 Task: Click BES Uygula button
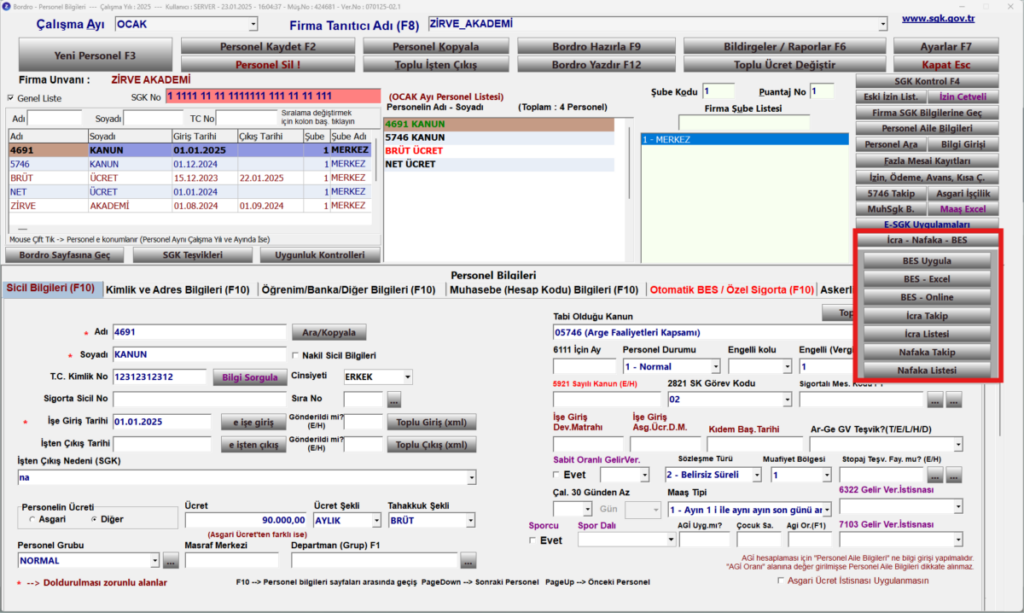click(x=927, y=261)
